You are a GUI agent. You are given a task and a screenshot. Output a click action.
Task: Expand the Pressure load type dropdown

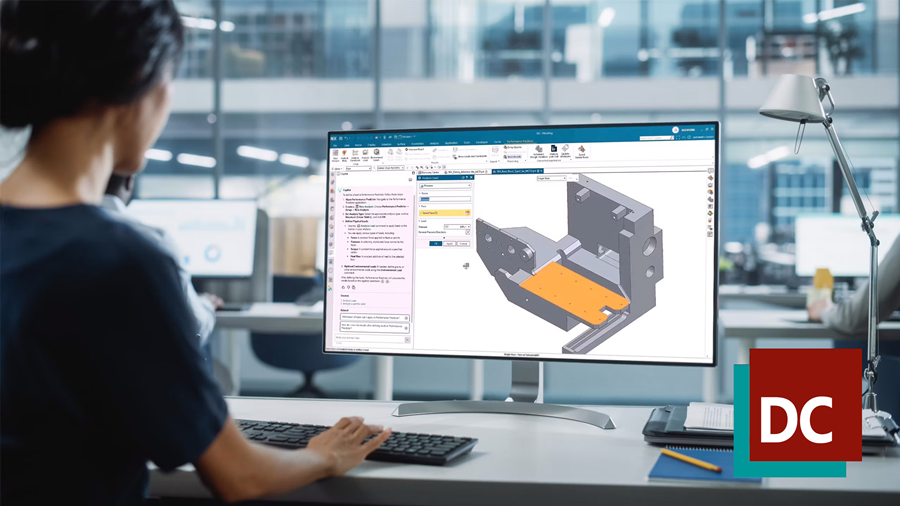(x=445, y=186)
